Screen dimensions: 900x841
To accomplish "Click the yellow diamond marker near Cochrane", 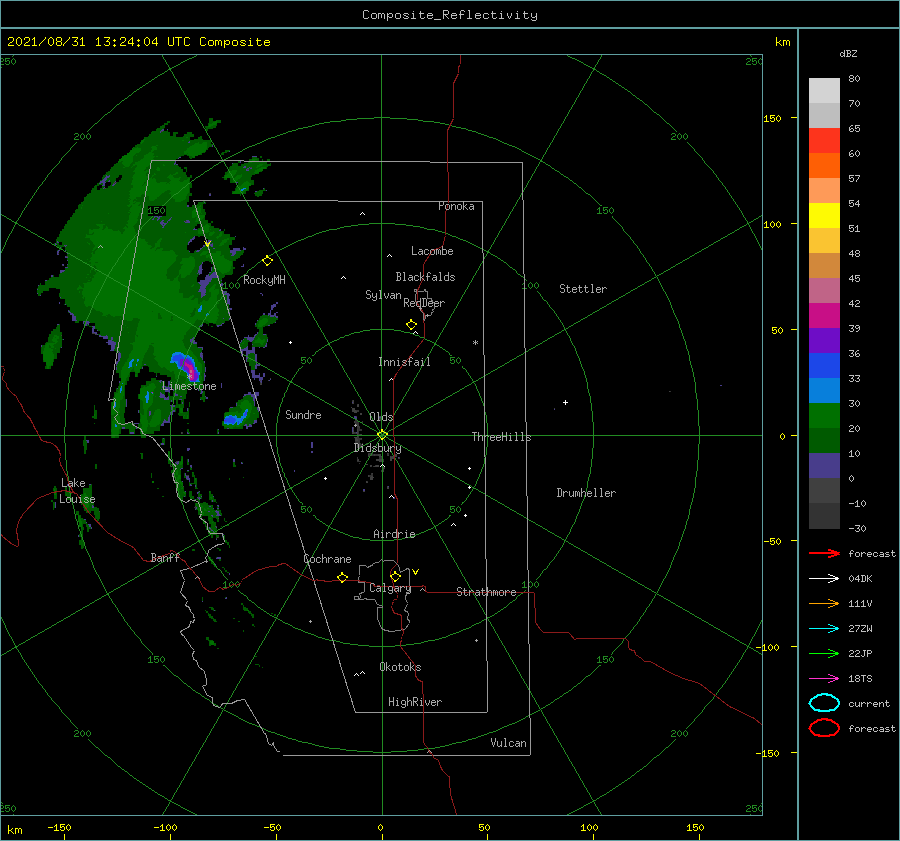I will tap(342, 578).
